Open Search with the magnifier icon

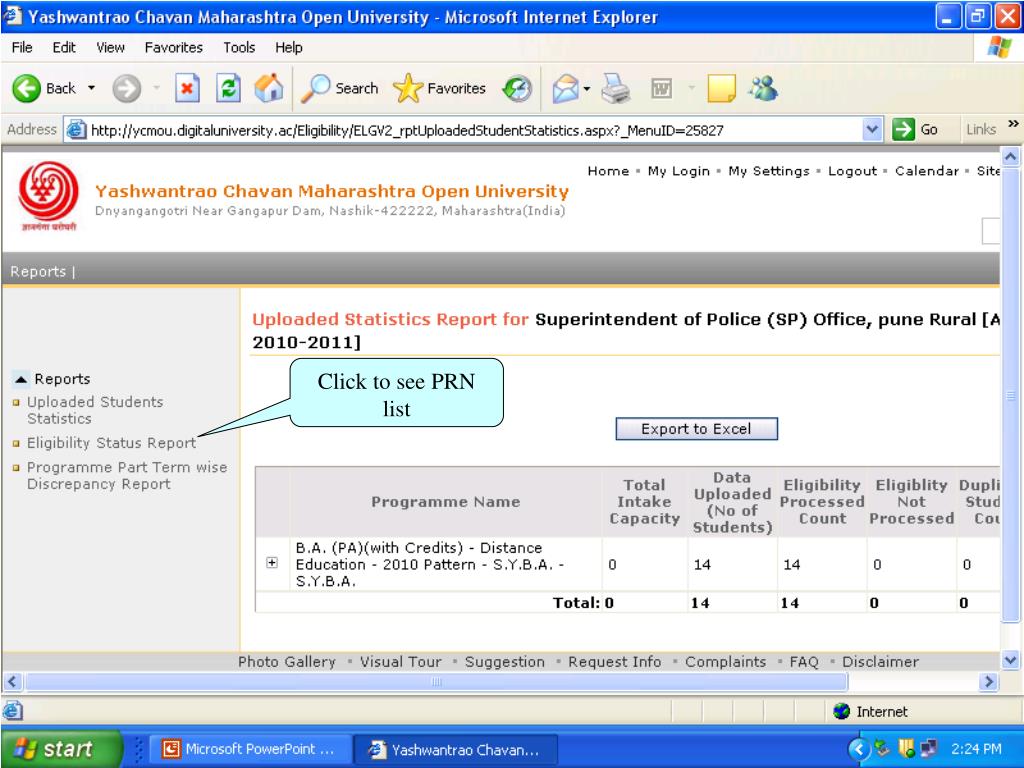315,88
